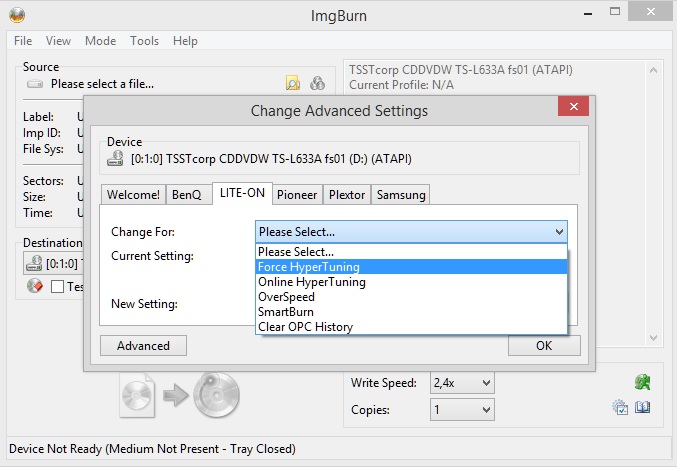Switch to the Pioneer tab
Screen dimensions: 677x468
298,195
